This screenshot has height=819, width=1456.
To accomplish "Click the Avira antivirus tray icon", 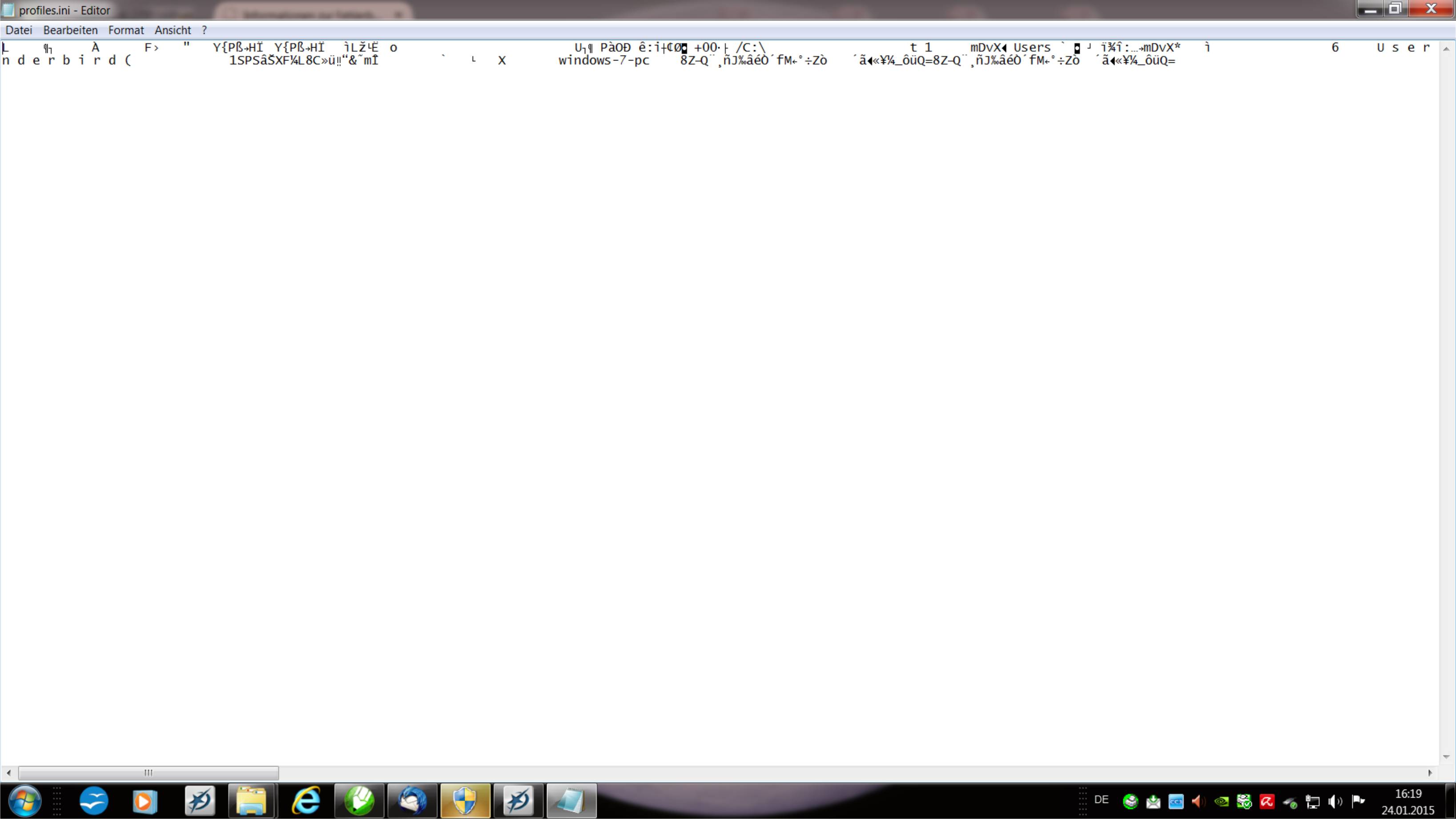I will (x=1267, y=802).
